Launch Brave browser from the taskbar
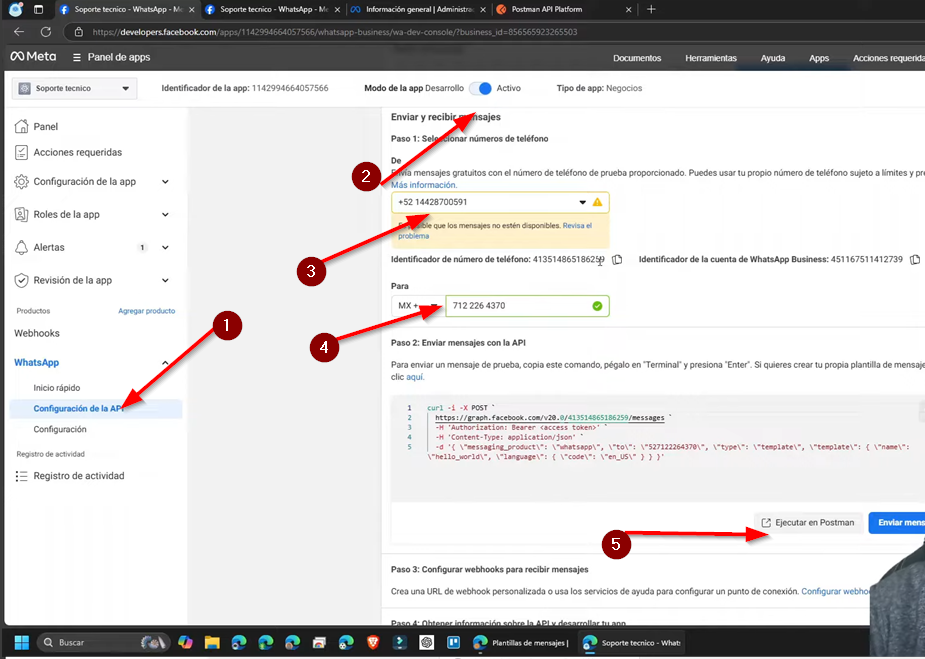The width and height of the screenshot is (925, 659). click(373, 642)
